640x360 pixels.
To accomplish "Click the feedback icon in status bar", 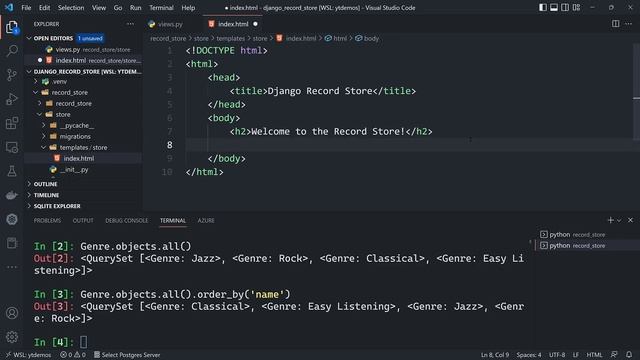I will click(614, 355).
